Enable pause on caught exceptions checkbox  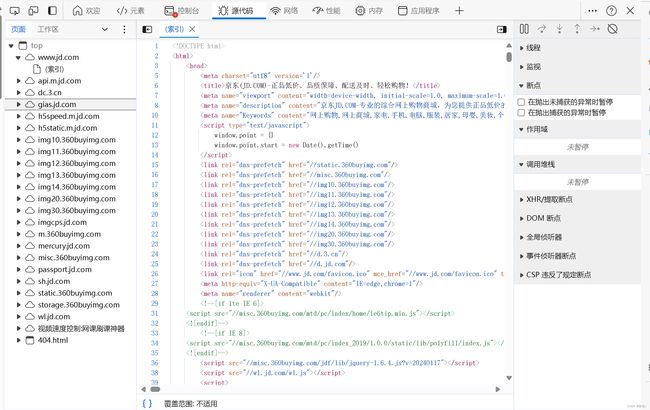[x=521, y=112]
